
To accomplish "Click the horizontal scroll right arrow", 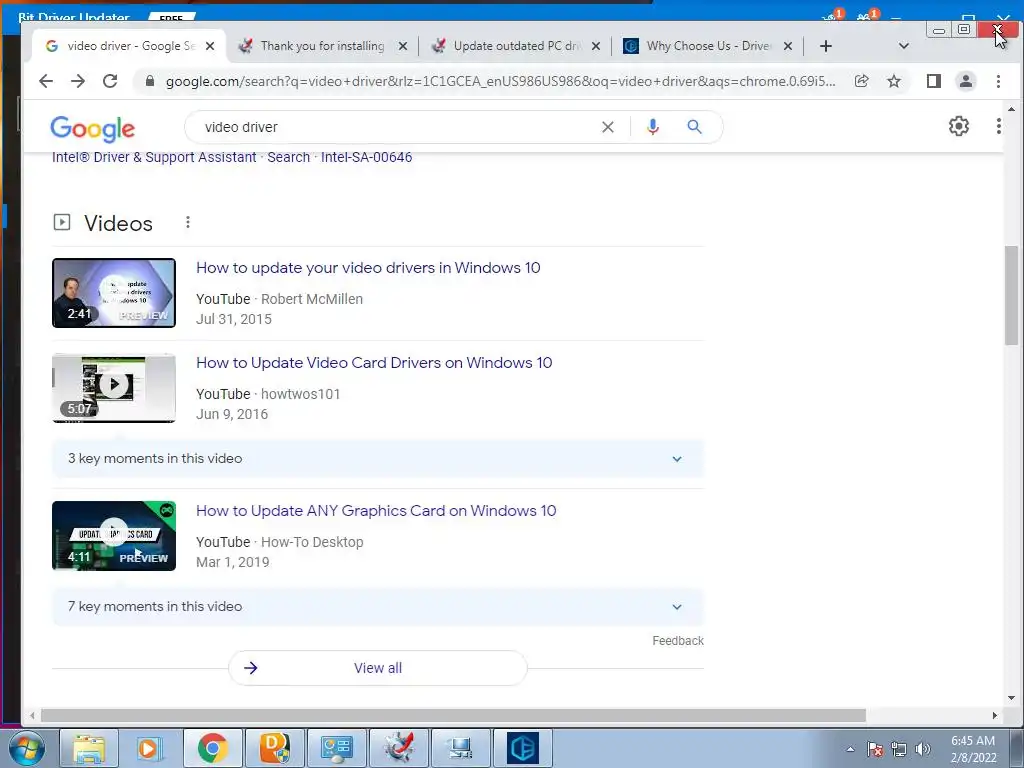I will [x=995, y=716].
